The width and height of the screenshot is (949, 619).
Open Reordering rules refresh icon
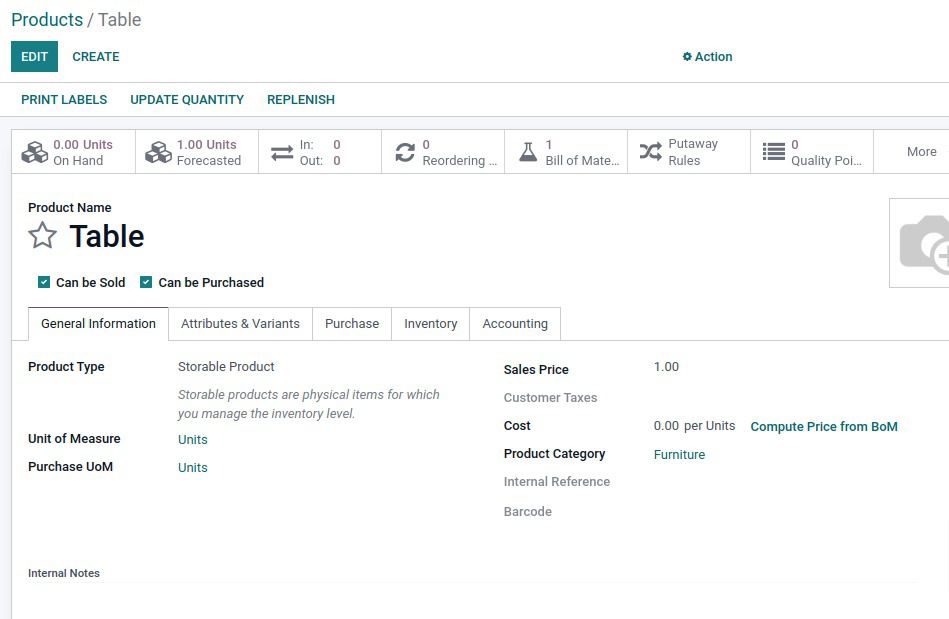404,152
